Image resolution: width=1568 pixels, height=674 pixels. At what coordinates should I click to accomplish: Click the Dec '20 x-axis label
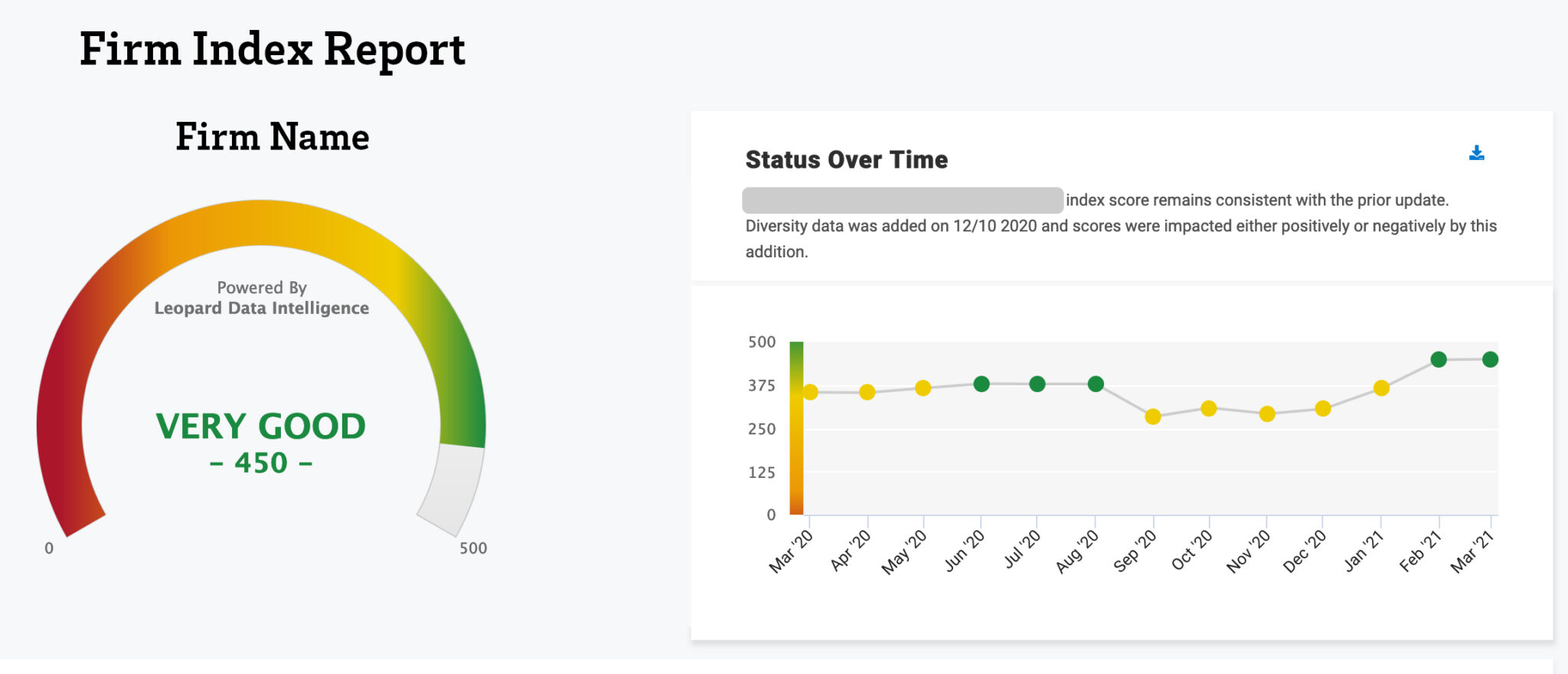pyautogui.click(x=1305, y=552)
